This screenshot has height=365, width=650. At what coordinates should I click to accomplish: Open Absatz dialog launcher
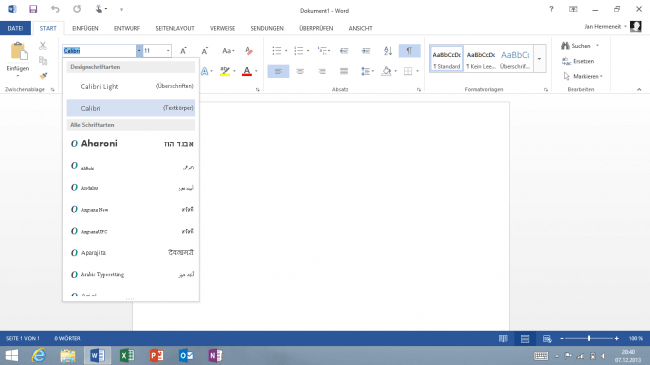coord(419,89)
